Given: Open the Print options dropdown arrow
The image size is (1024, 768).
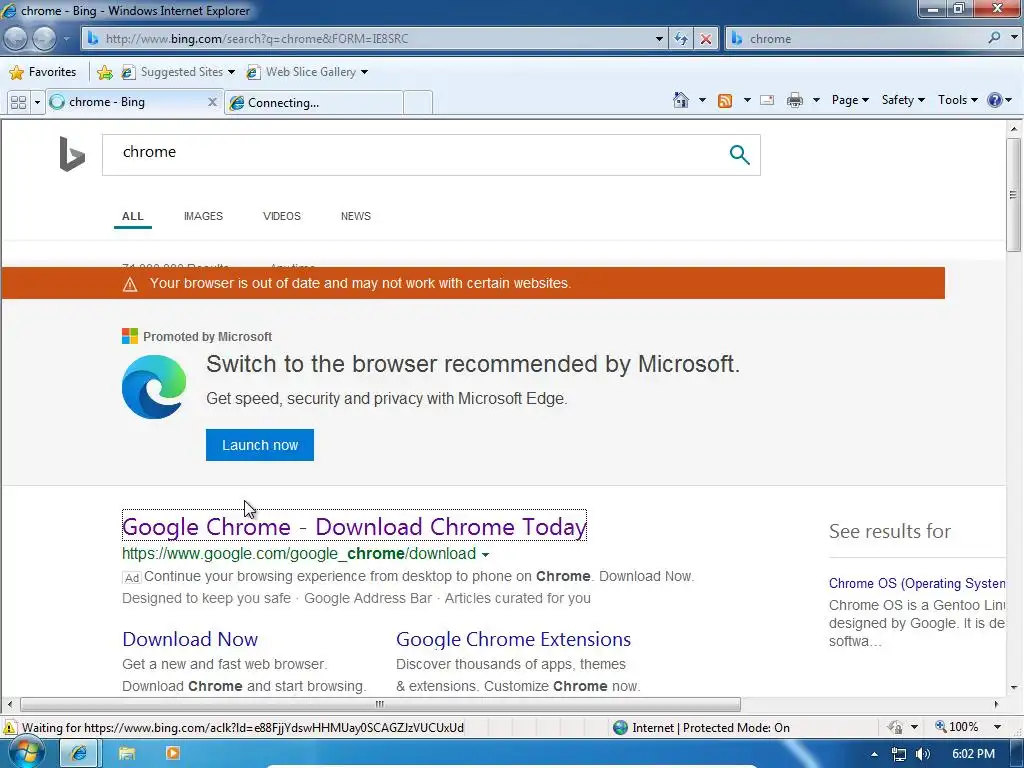Looking at the screenshot, I should tap(816, 100).
